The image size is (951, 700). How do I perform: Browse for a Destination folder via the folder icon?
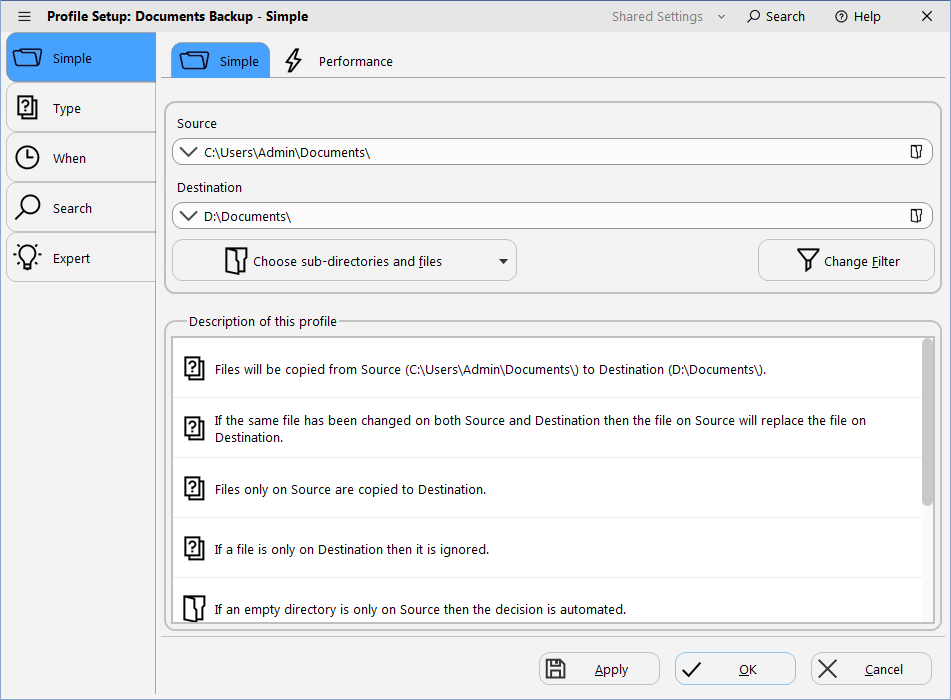click(916, 215)
